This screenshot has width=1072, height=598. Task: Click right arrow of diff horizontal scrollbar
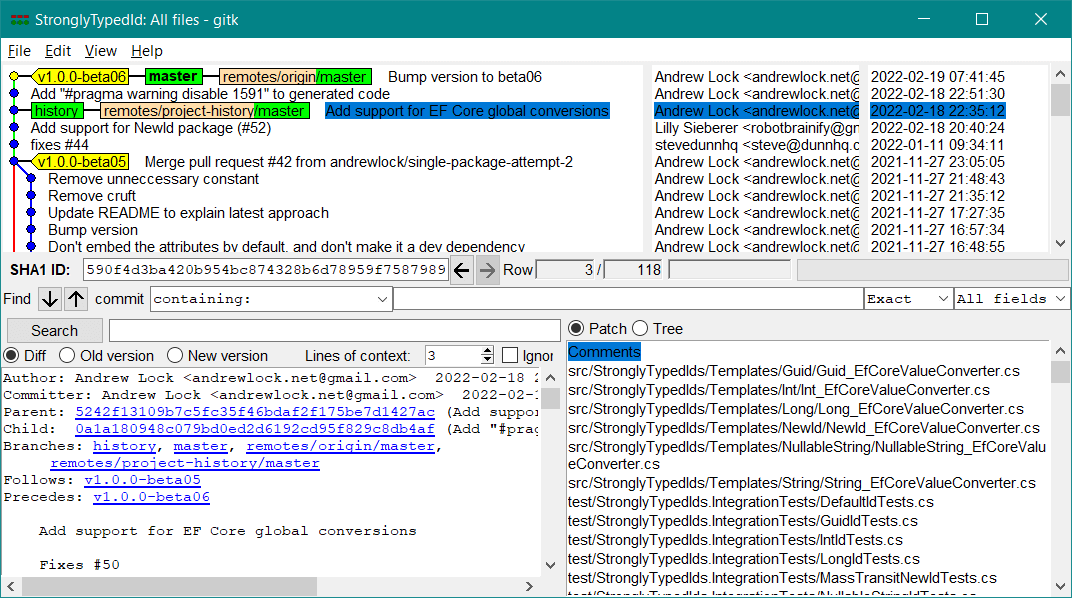(529, 586)
